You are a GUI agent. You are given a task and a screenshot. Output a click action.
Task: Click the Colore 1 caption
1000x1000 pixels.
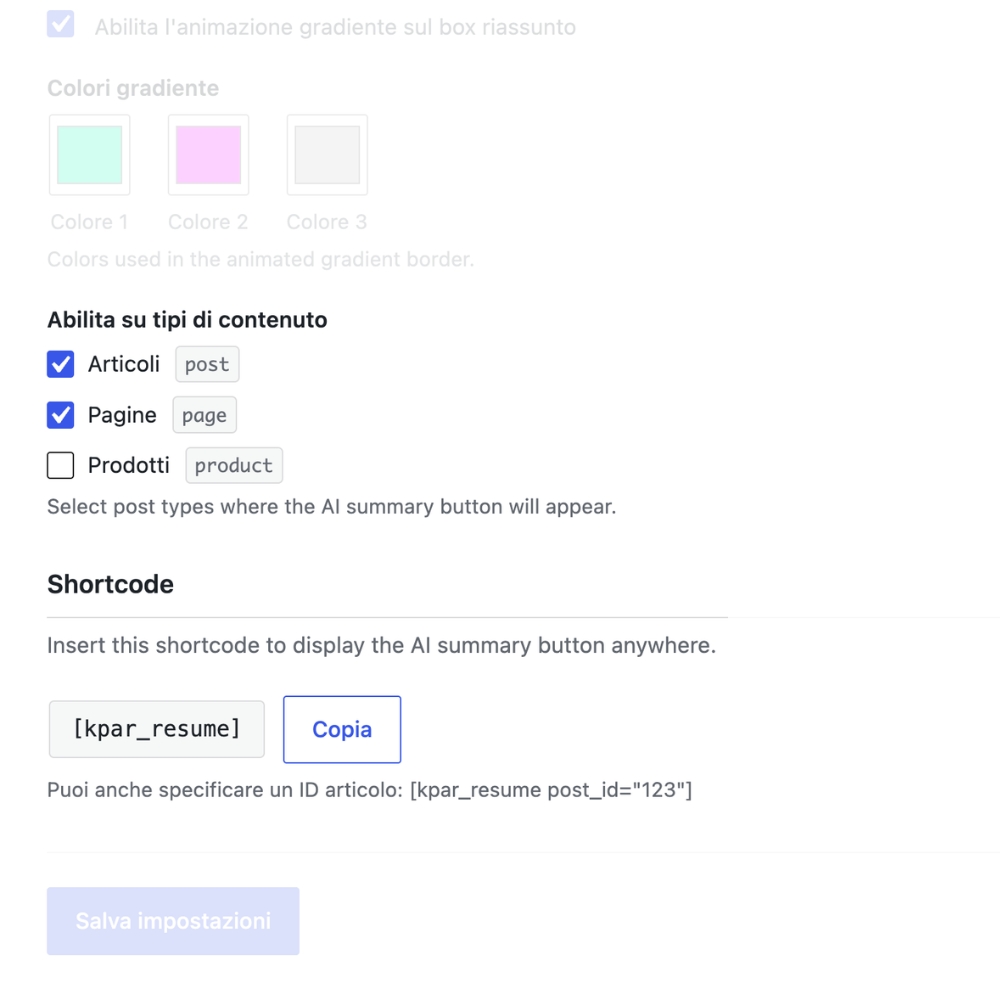tap(90, 222)
